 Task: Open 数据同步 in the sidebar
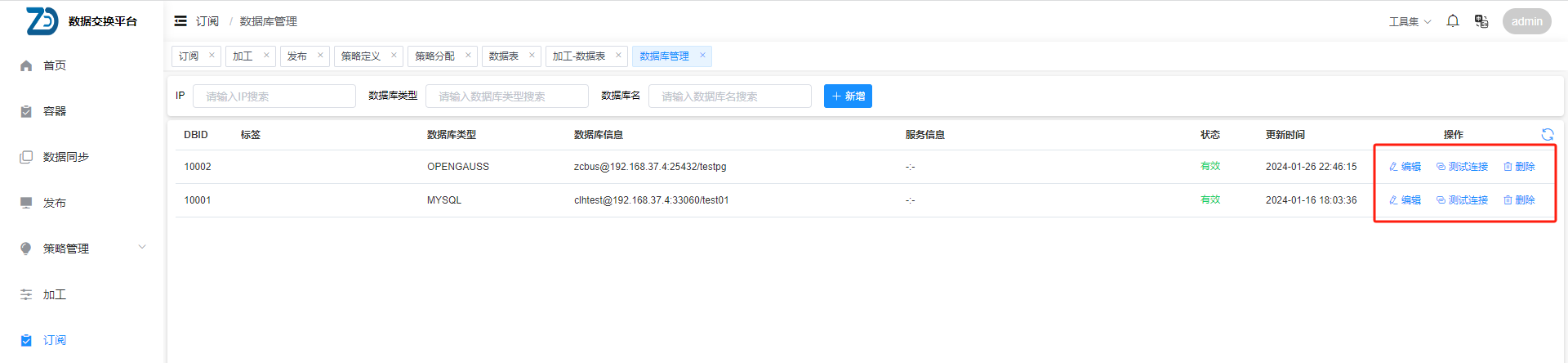(x=65, y=157)
